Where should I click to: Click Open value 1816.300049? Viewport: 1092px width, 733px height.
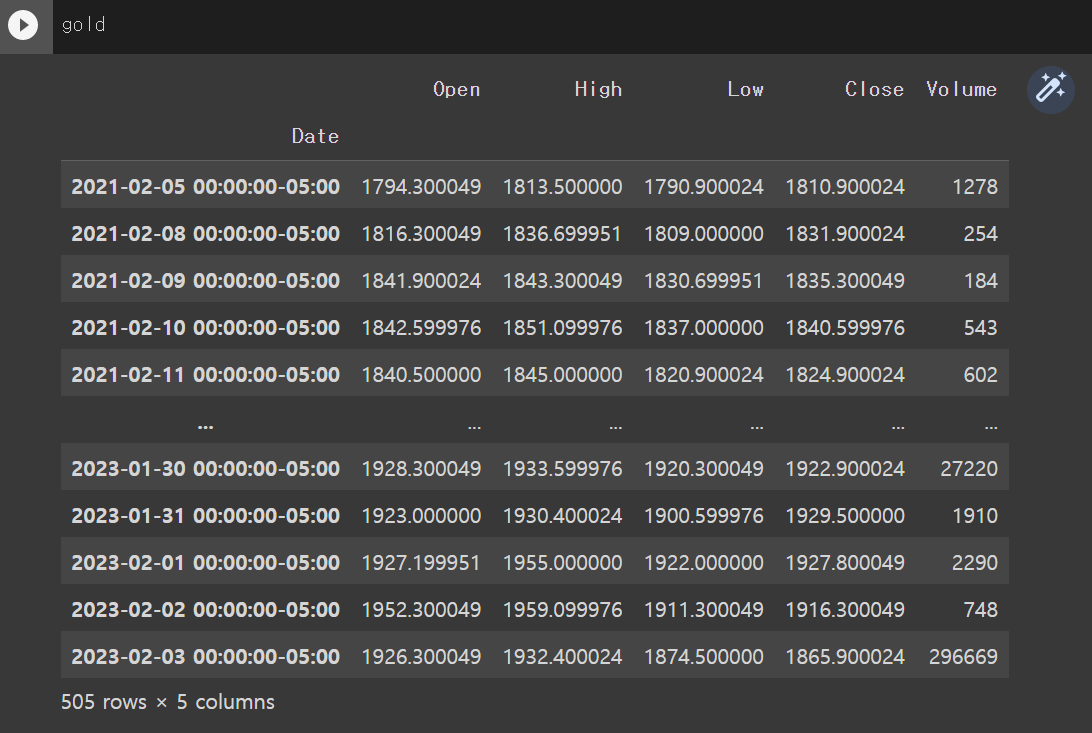click(421, 234)
